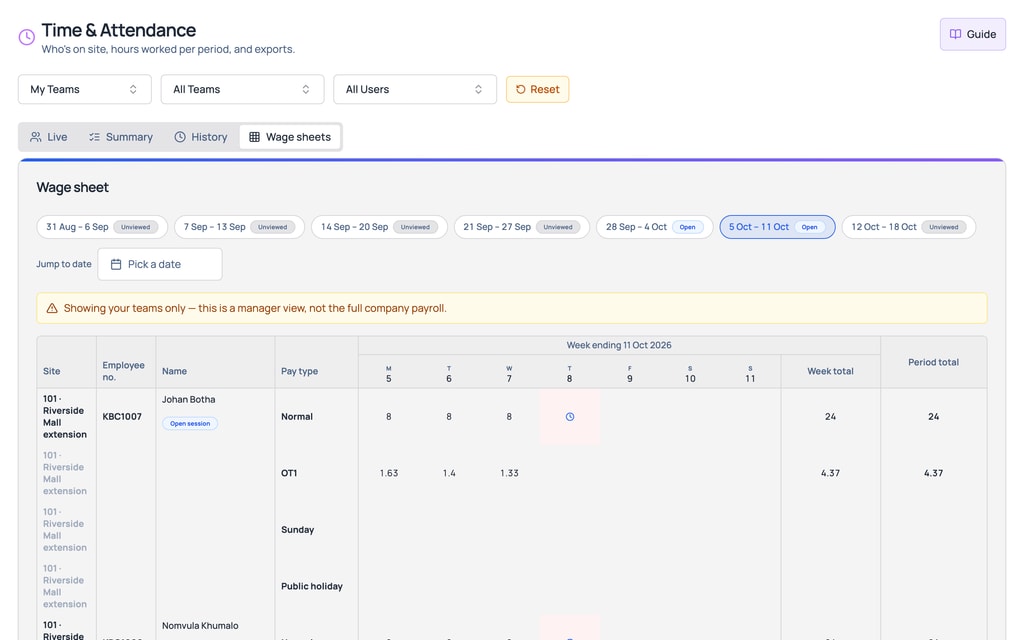
Task: Click the name Johan Botha
Action: [189, 400]
